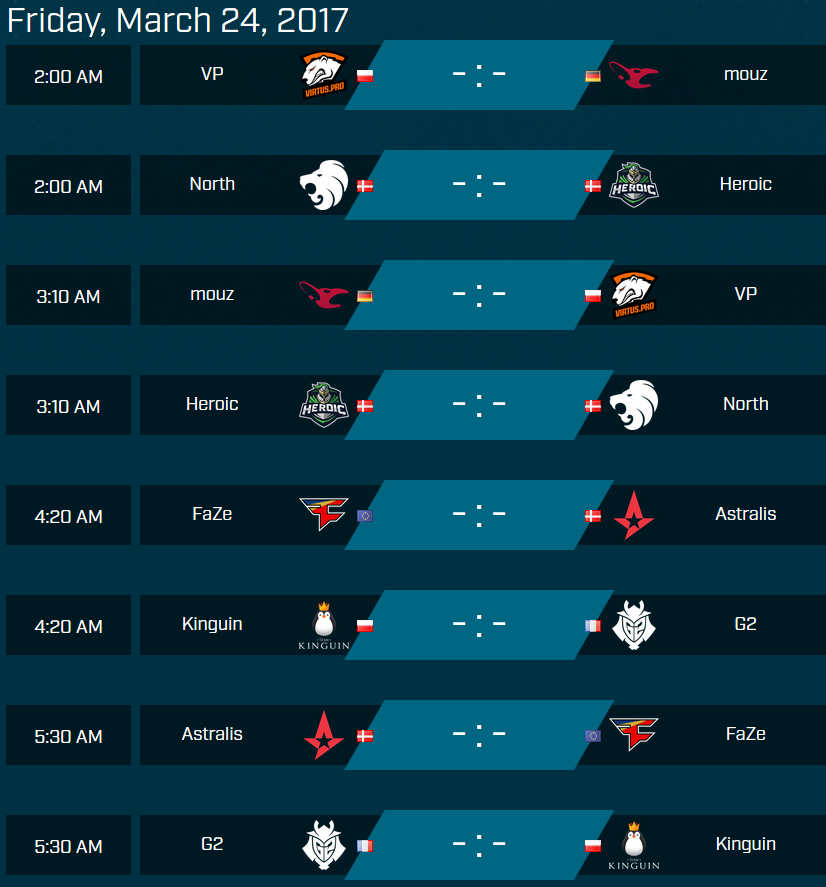The image size is (826, 887).
Task: Click the Astralis logo in the 5:30 AM match
Action: (324, 735)
